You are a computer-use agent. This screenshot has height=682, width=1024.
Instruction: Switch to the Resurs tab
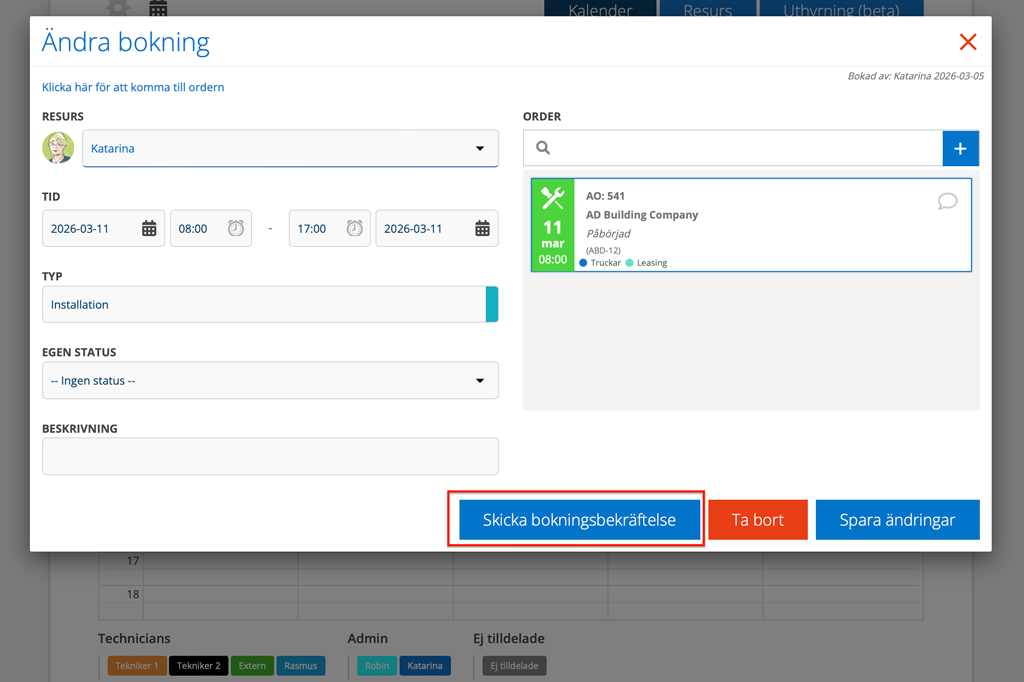(707, 11)
